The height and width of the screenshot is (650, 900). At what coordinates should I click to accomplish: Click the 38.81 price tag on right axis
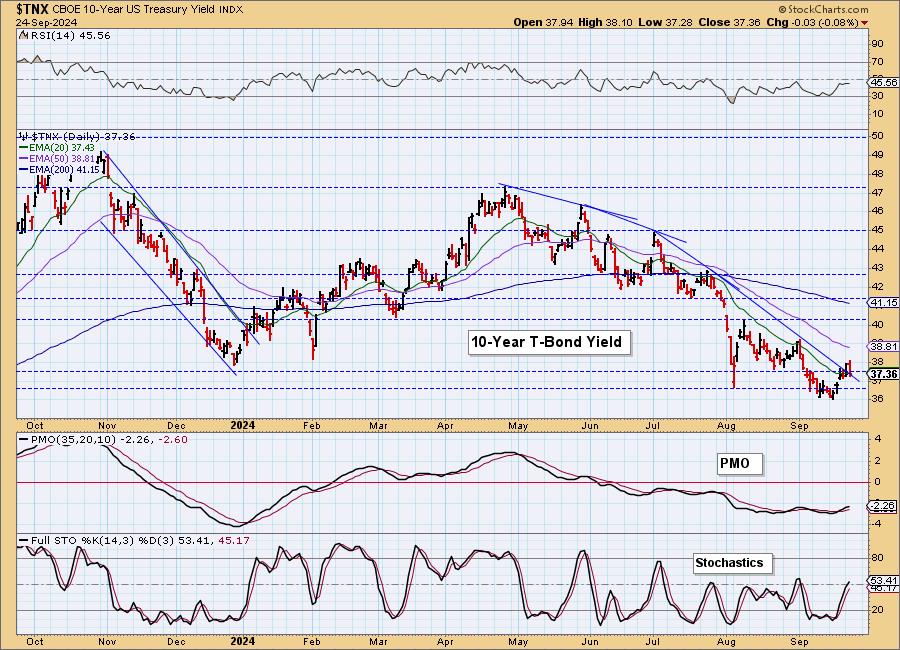coord(884,347)
